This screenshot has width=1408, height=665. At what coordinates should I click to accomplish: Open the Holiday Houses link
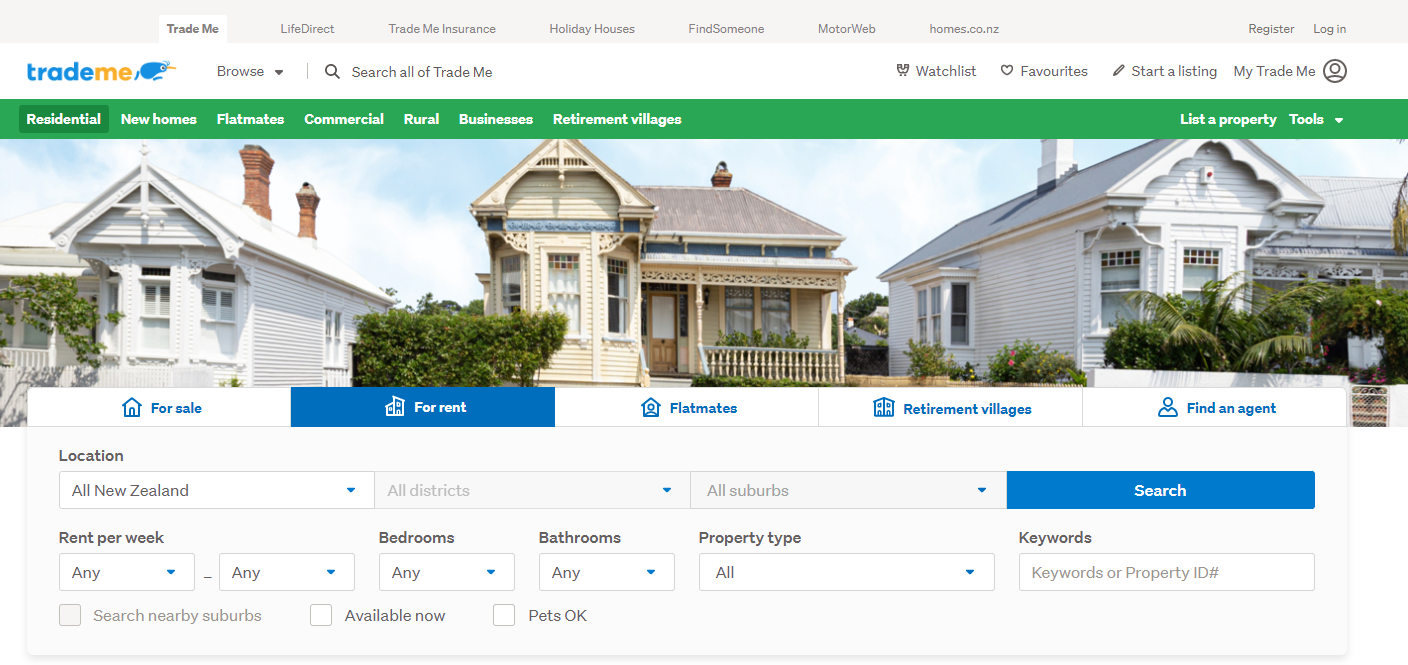pos(592,29)
